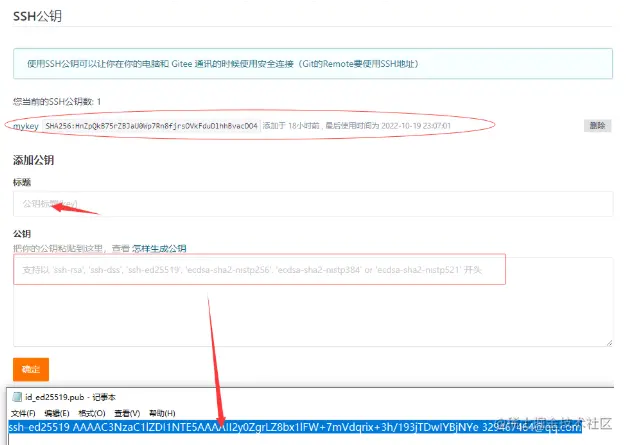Click the textarea resize handle corner
The height and width of the screenshot is (445, 626).
609,343
